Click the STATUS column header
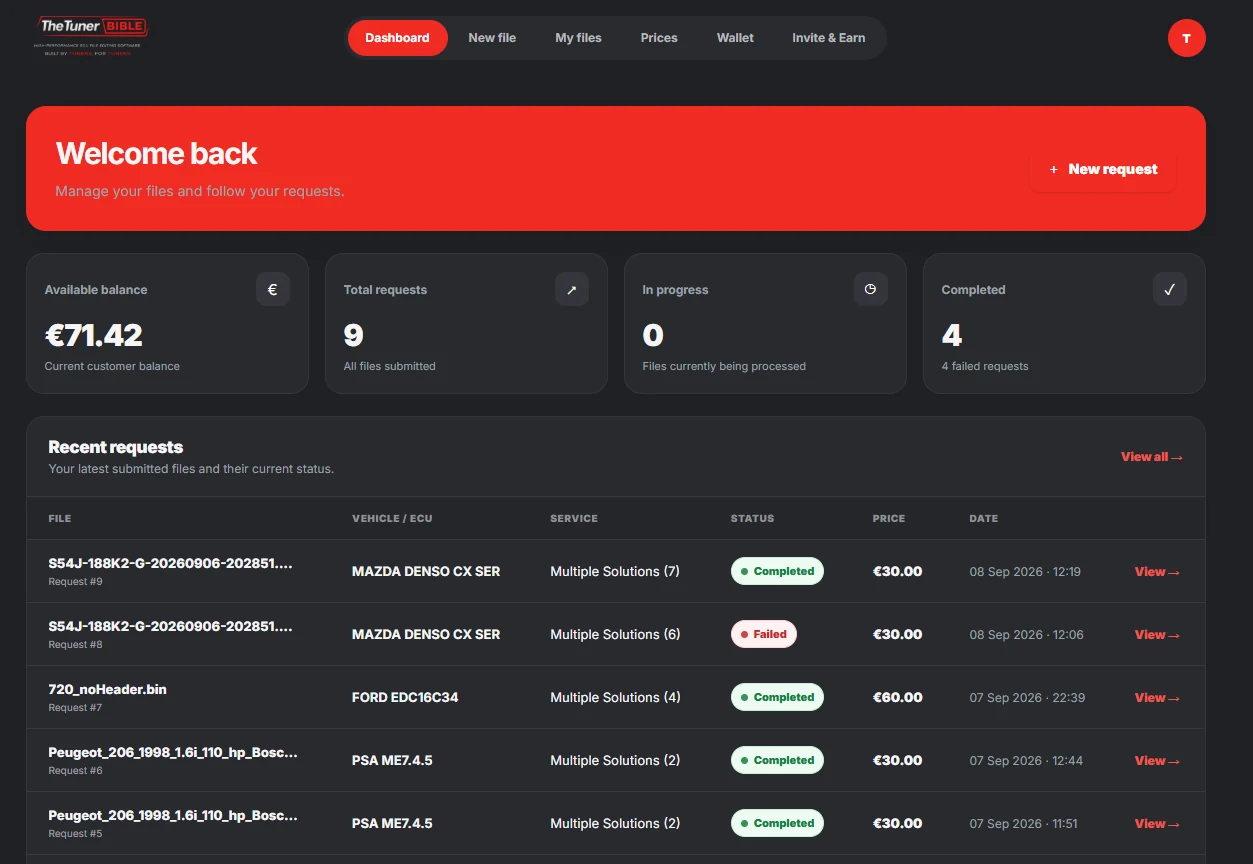The width and height of the screenshot is (1253, 864). tap(752, 519)
